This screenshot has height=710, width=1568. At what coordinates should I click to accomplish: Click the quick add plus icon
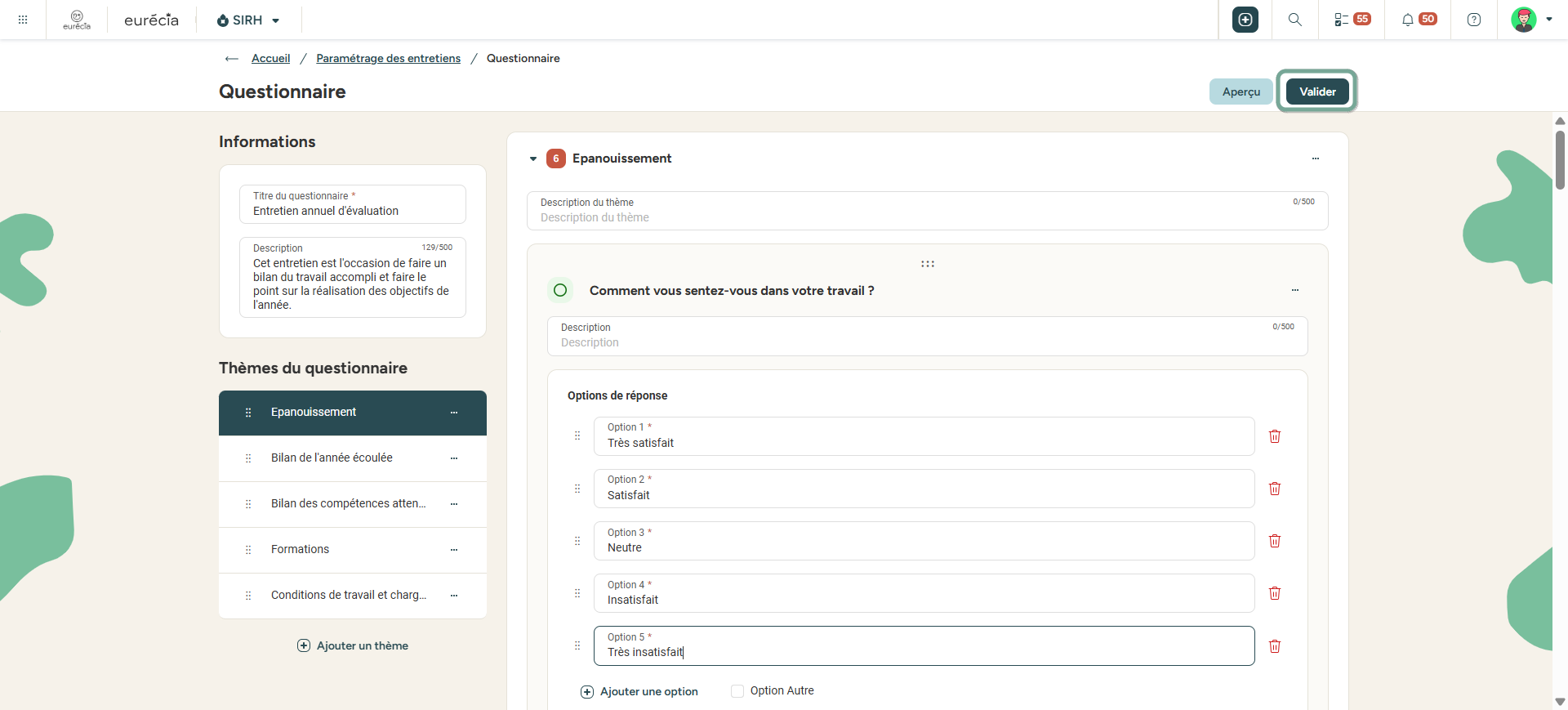1245,20
